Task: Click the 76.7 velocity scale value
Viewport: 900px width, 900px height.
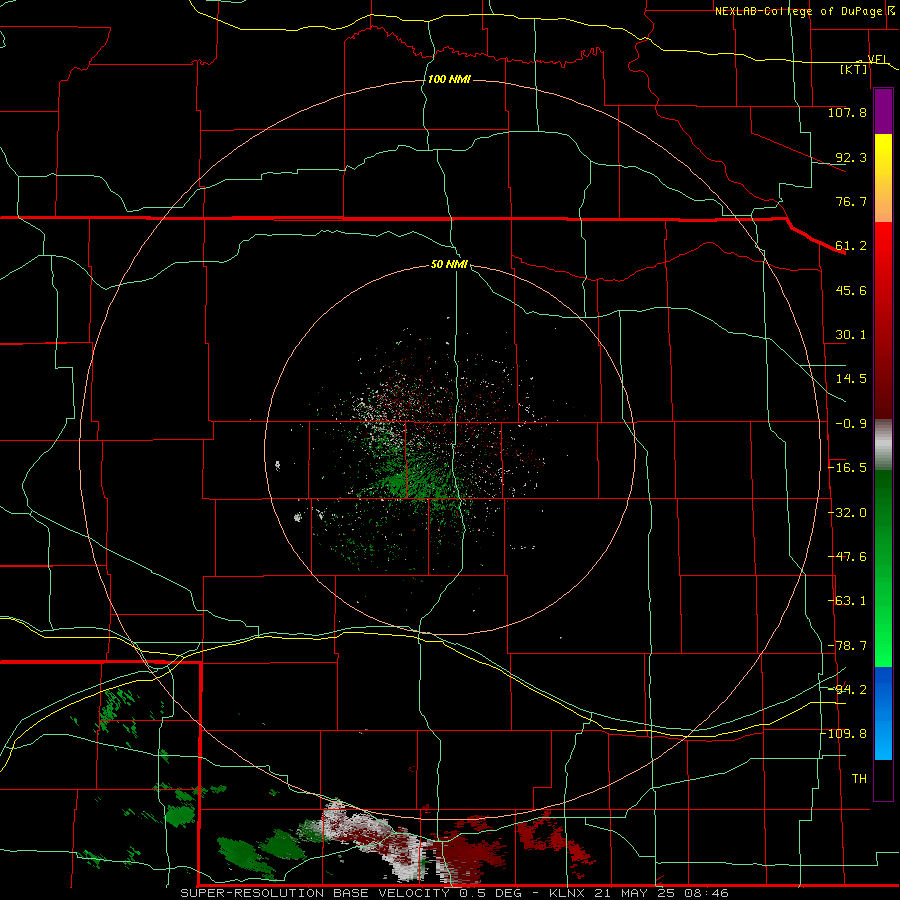Action: click(851, 202)
